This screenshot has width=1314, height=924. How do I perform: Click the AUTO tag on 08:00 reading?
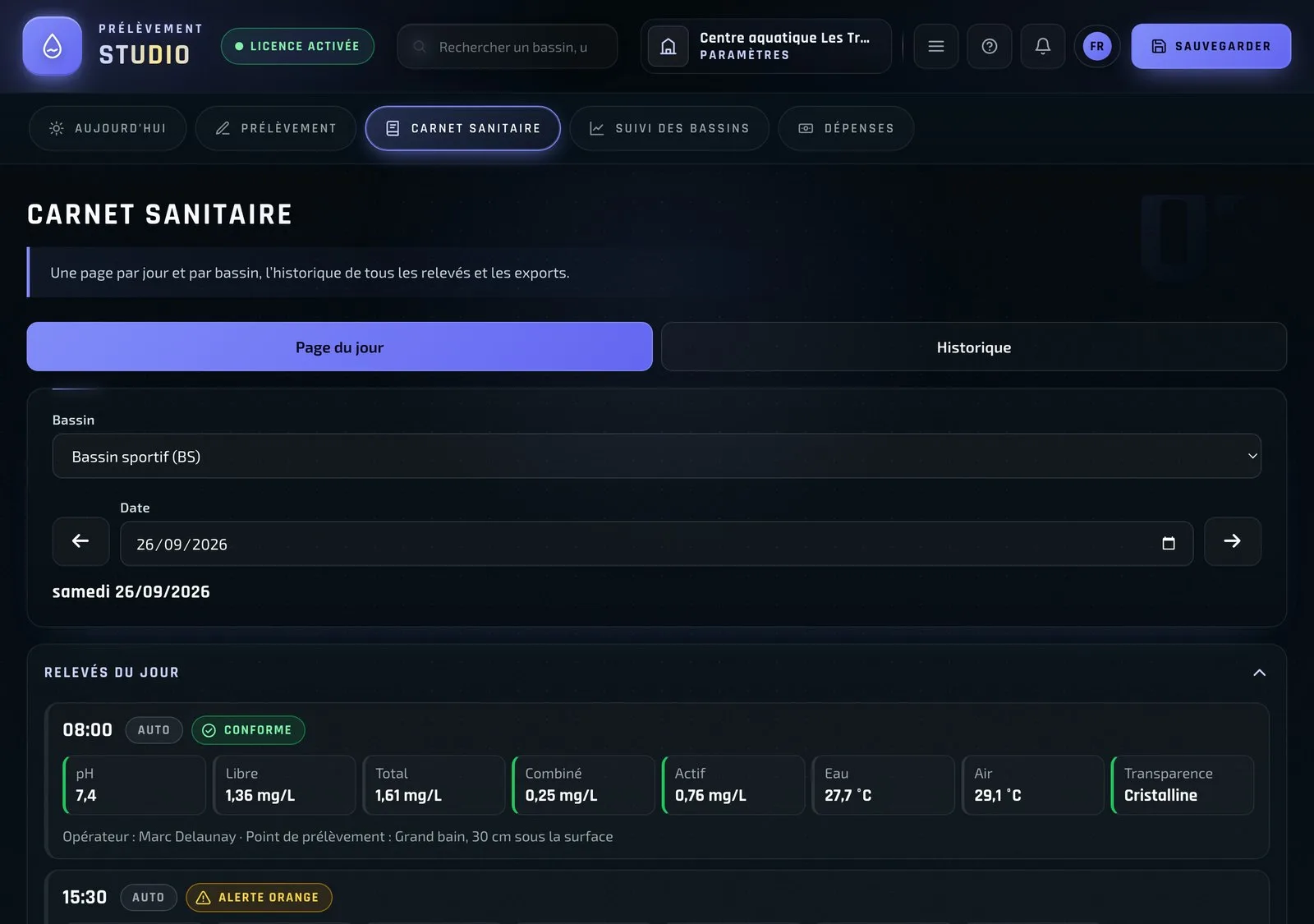tap(154, 730)
